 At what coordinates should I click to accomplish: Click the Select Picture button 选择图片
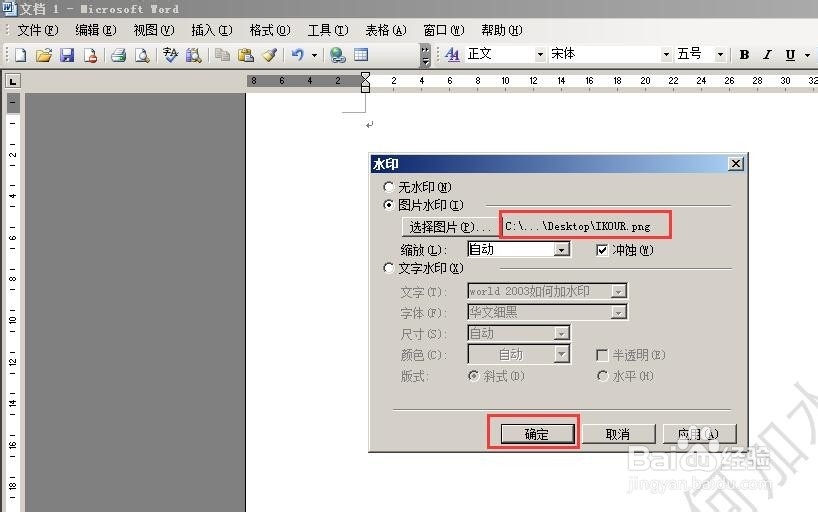coord(450,227)
